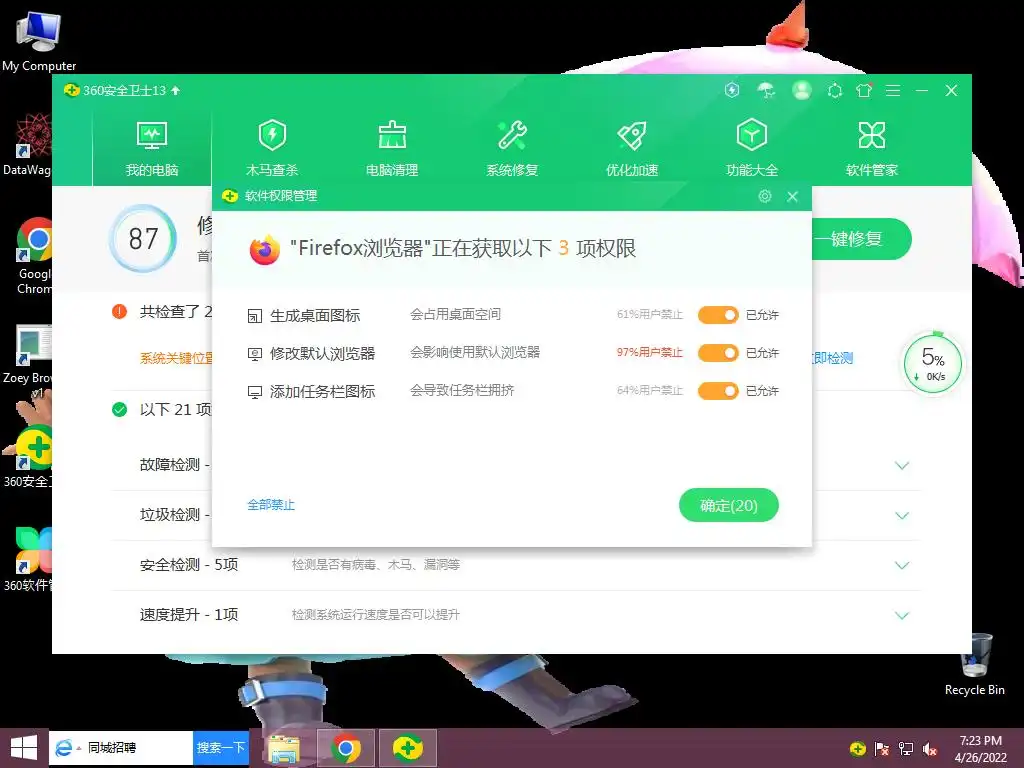Click 会导致任务栏拥挤 description
1024x768 pixels.
(462, 391)
